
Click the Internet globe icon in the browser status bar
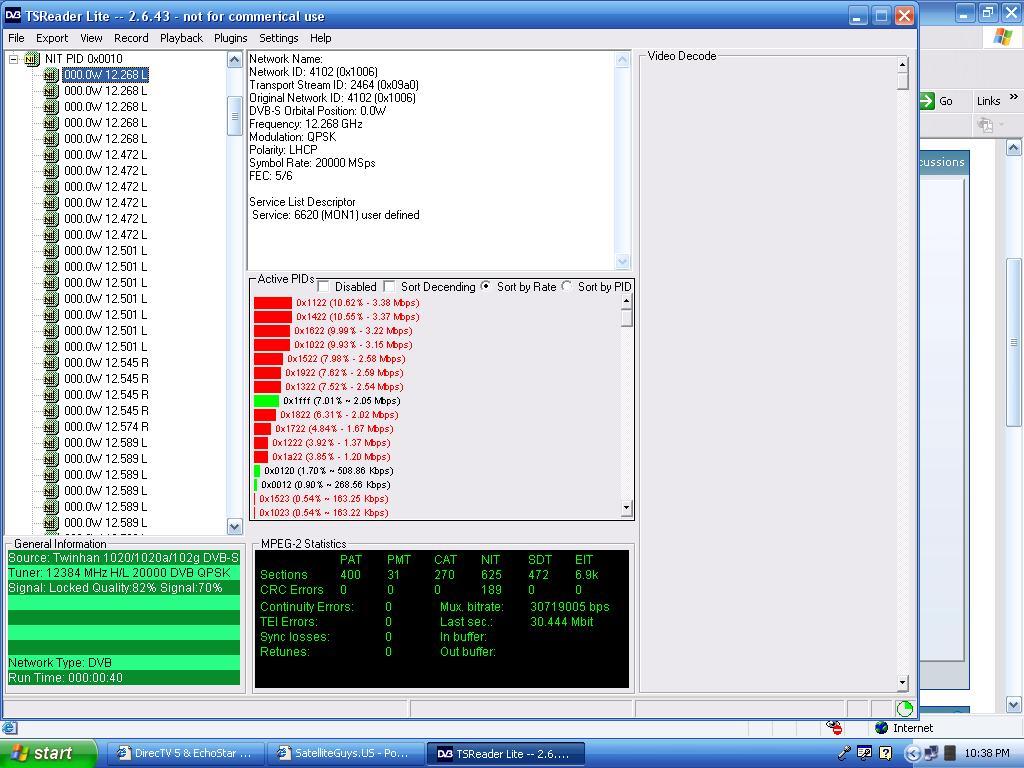(881, 728)
